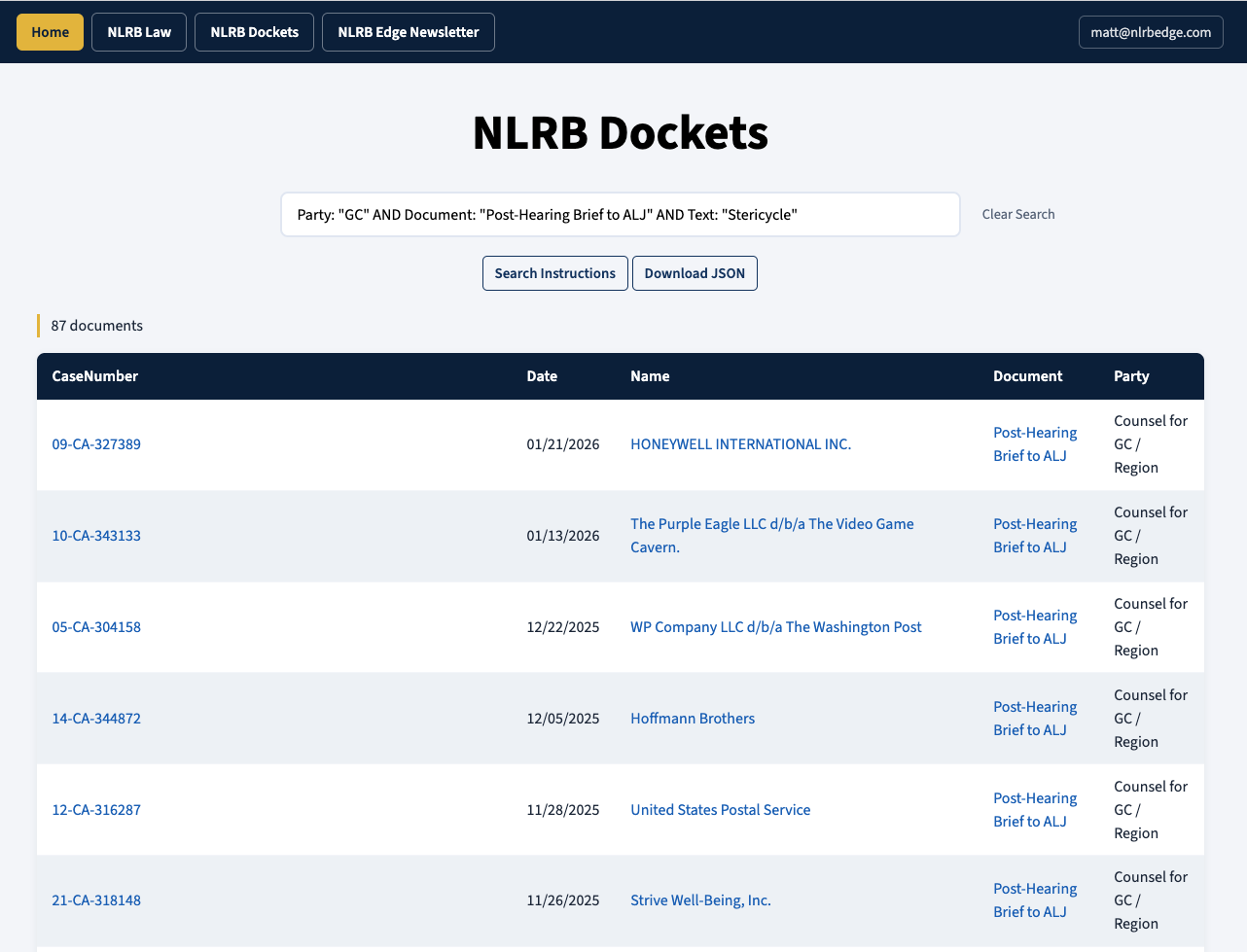Viewport: 1247px width, 952px height.
Task: Open case 21-CA-318148
Action: (x=96, y=900)
